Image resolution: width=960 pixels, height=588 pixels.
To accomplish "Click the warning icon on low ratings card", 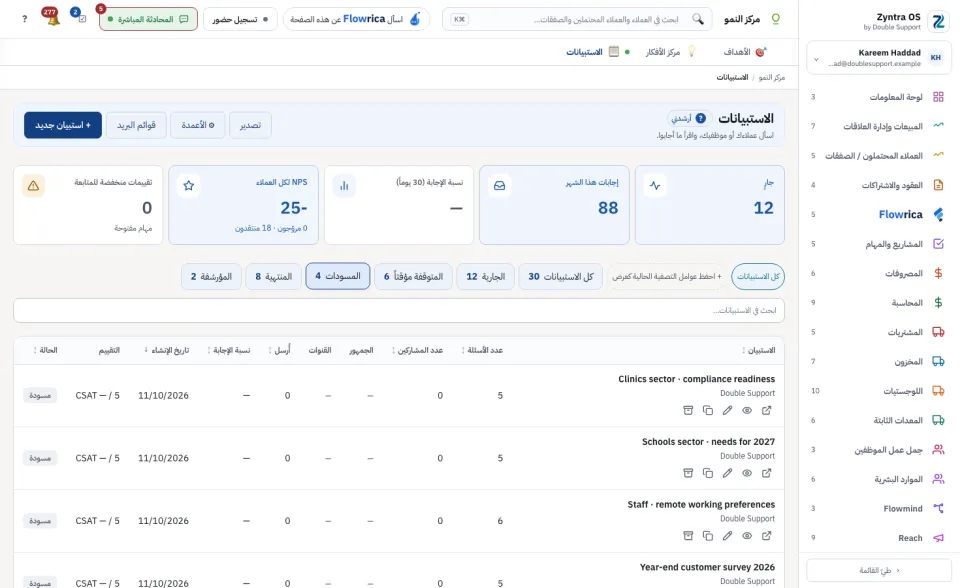I will coord(33,186).
